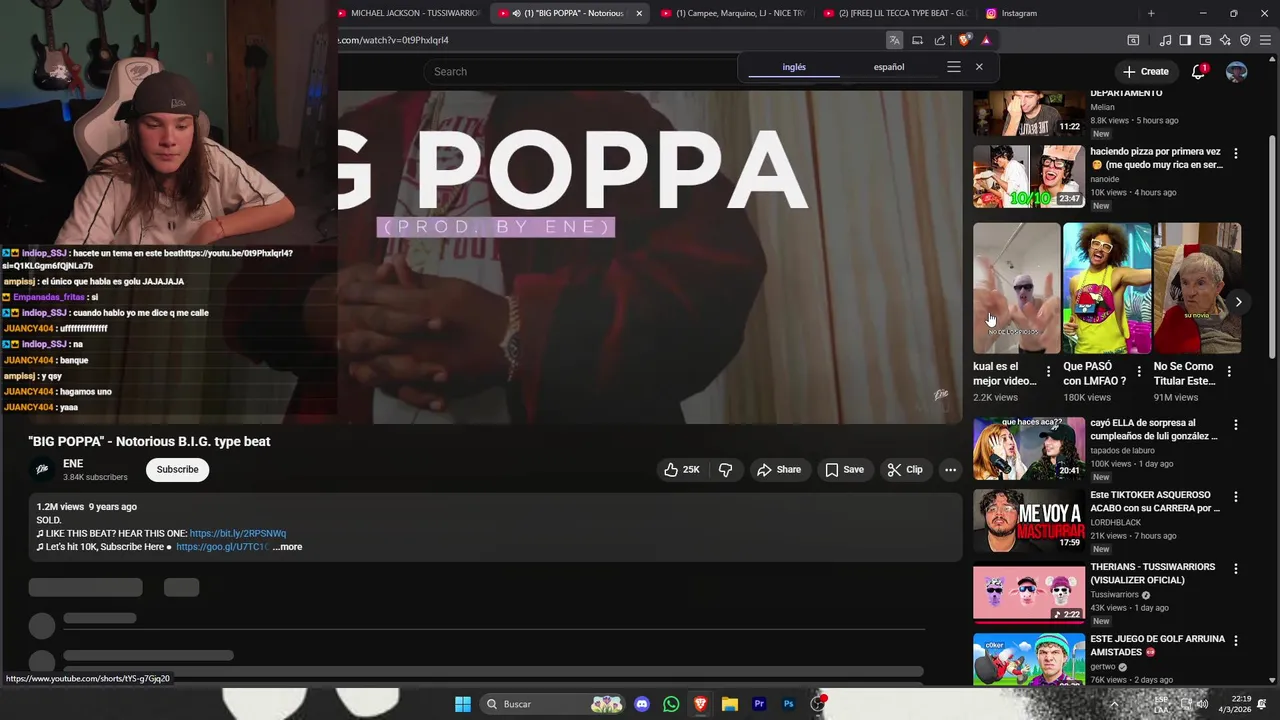Screen dimensions: 1280x720
Task: Open File Explorer from the taskbar
Action: 730,704
